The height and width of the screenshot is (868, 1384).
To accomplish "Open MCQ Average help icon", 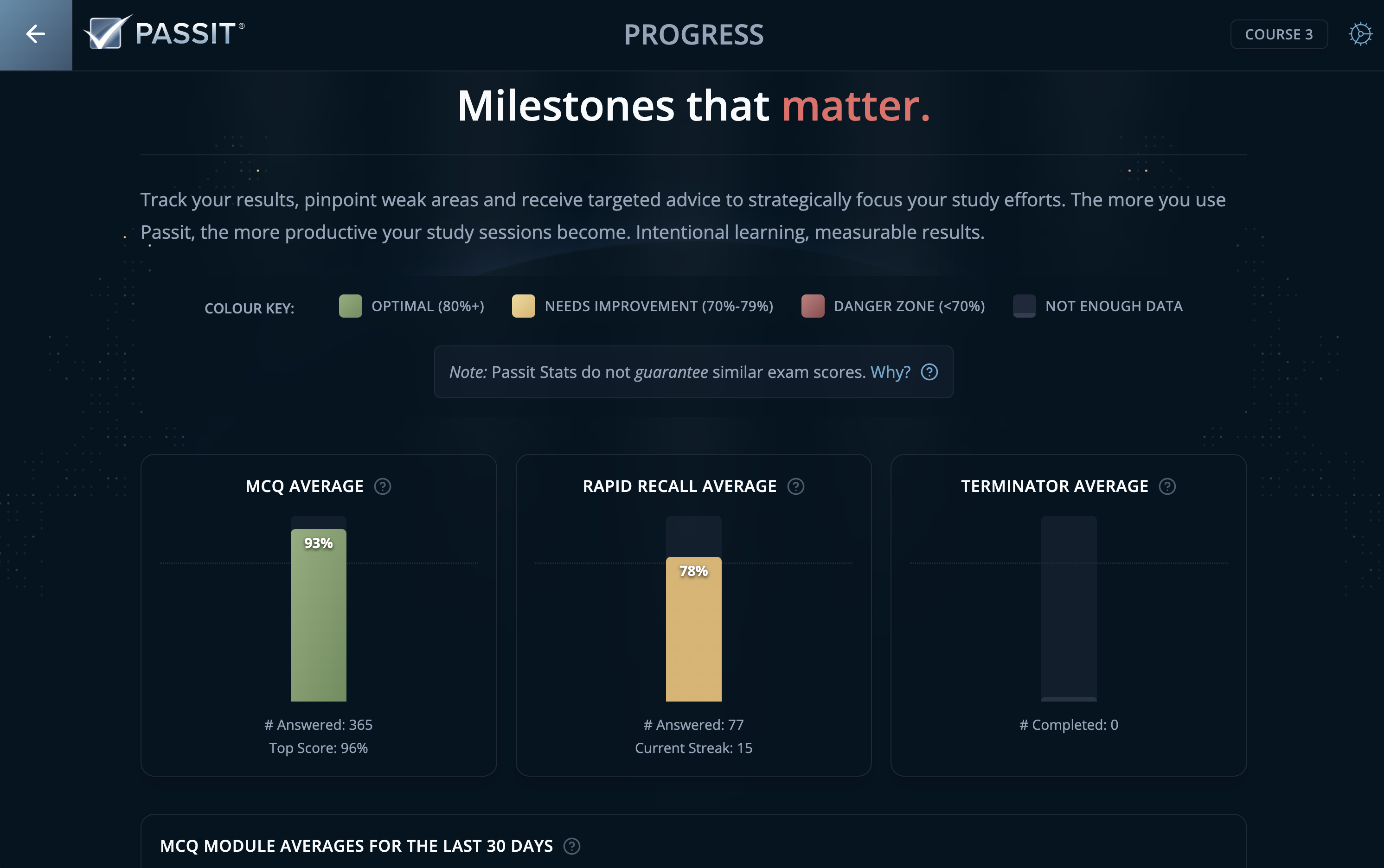I will pyautogui.click(x=383, y=487).
